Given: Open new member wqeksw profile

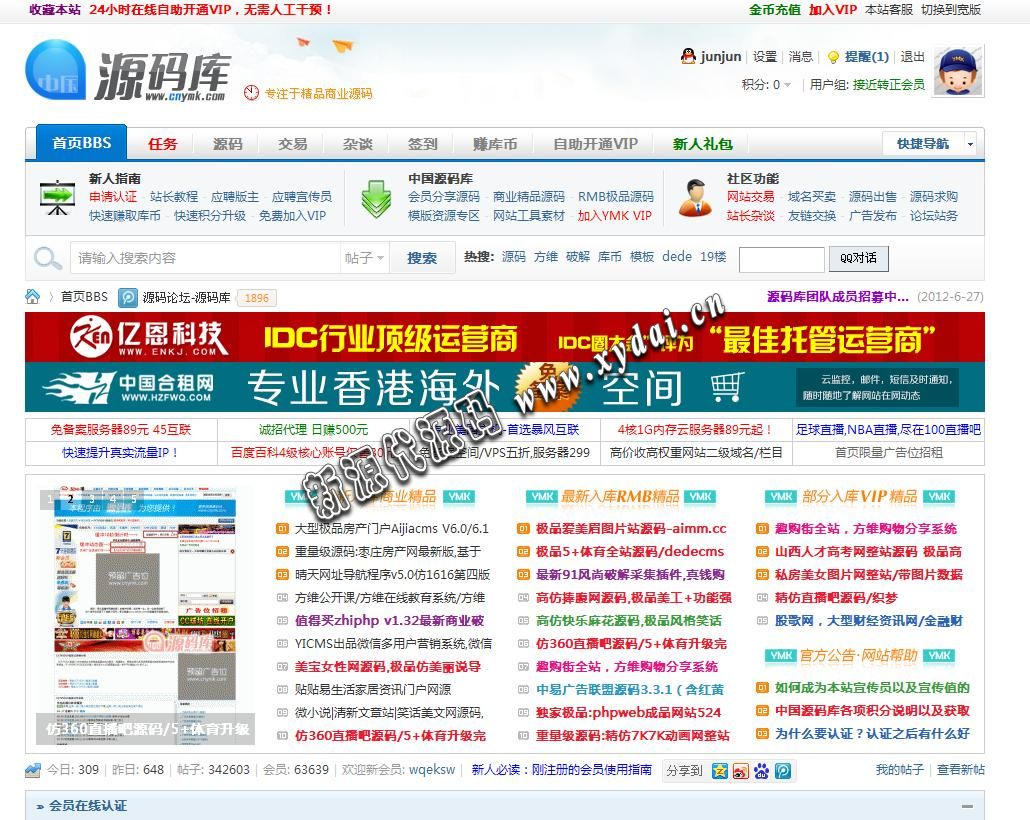Looking at the screenshot, I should [432, 769].
